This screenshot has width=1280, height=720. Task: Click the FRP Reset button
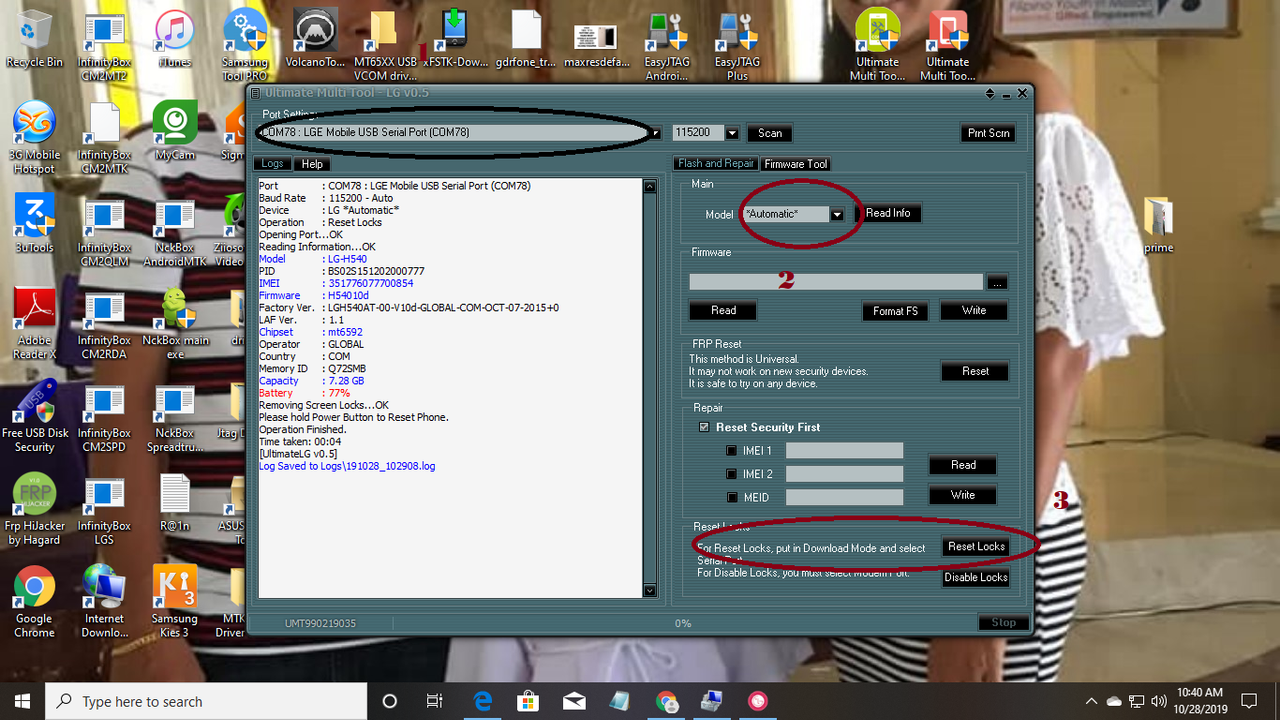(x=975, y=371)
